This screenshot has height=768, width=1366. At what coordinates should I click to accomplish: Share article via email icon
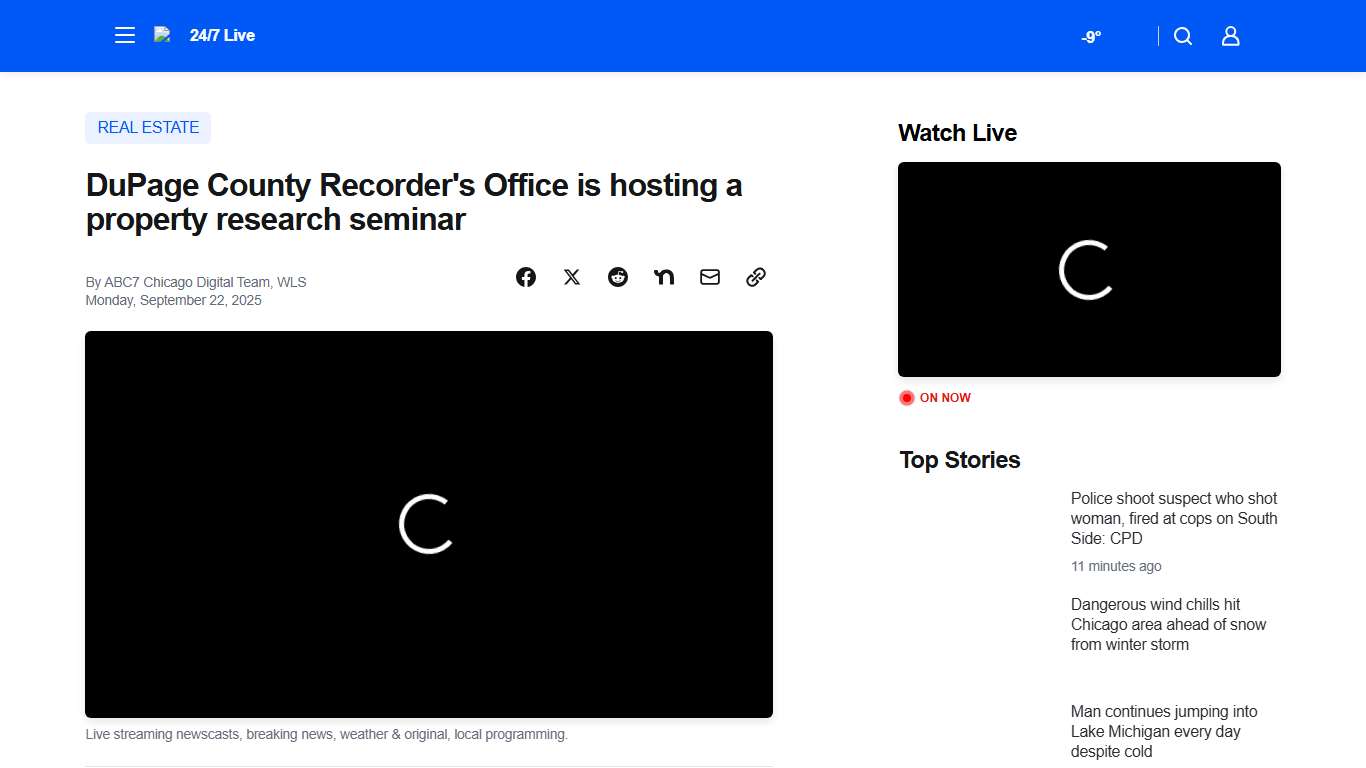710,277
